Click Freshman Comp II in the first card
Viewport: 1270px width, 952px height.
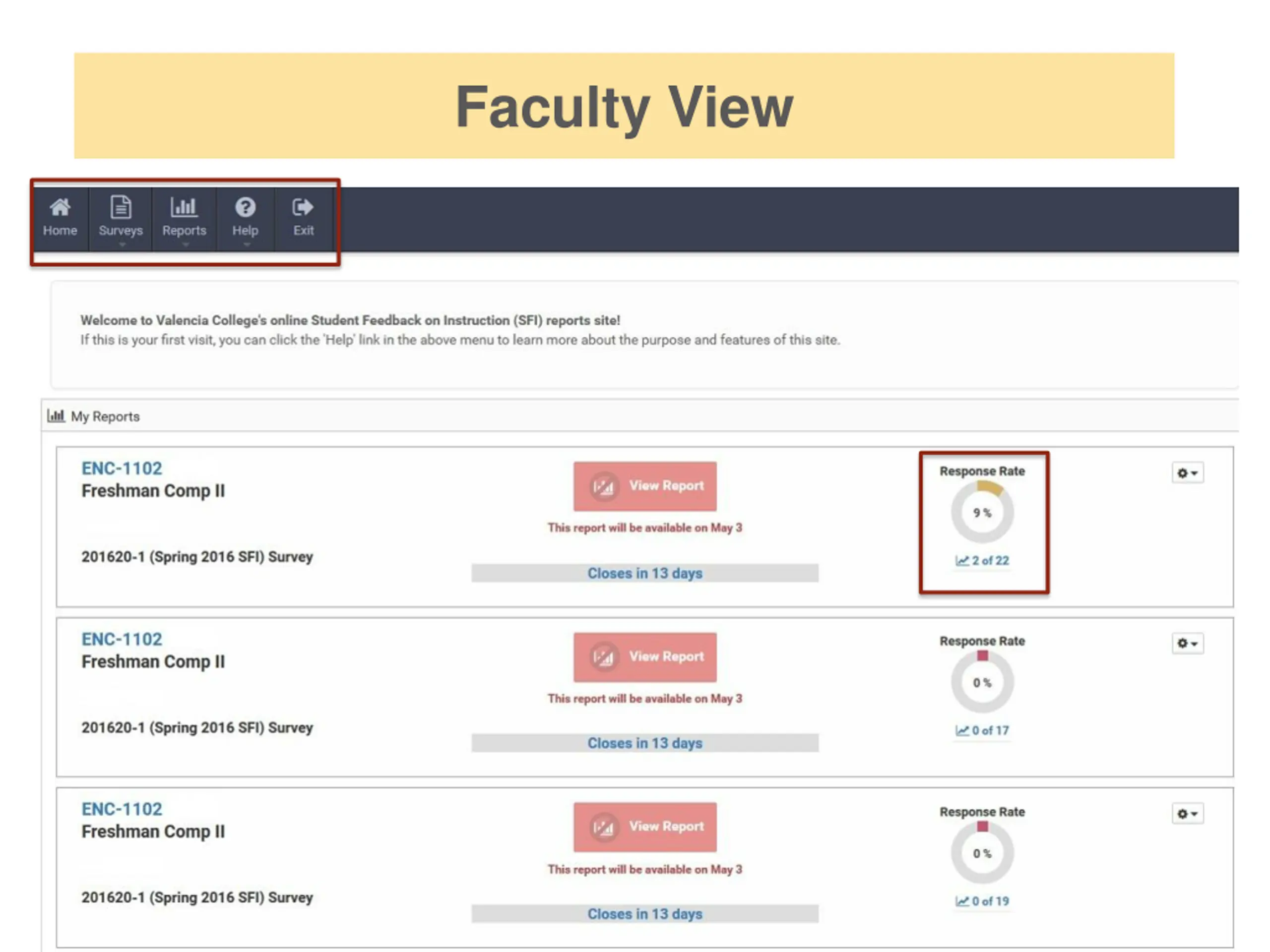point(153,491)
